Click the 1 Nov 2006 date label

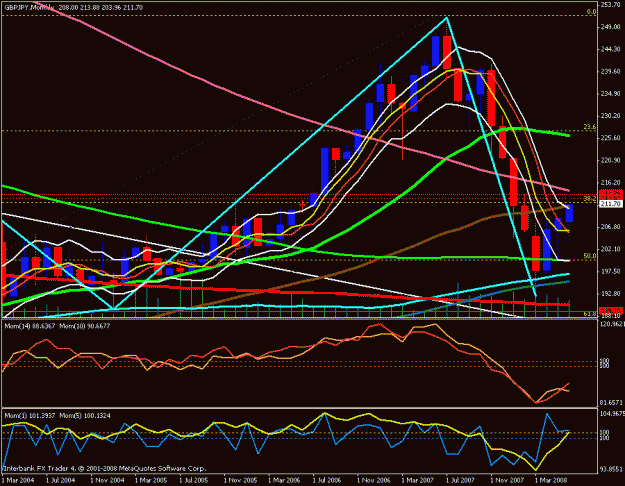click(373, 480)
